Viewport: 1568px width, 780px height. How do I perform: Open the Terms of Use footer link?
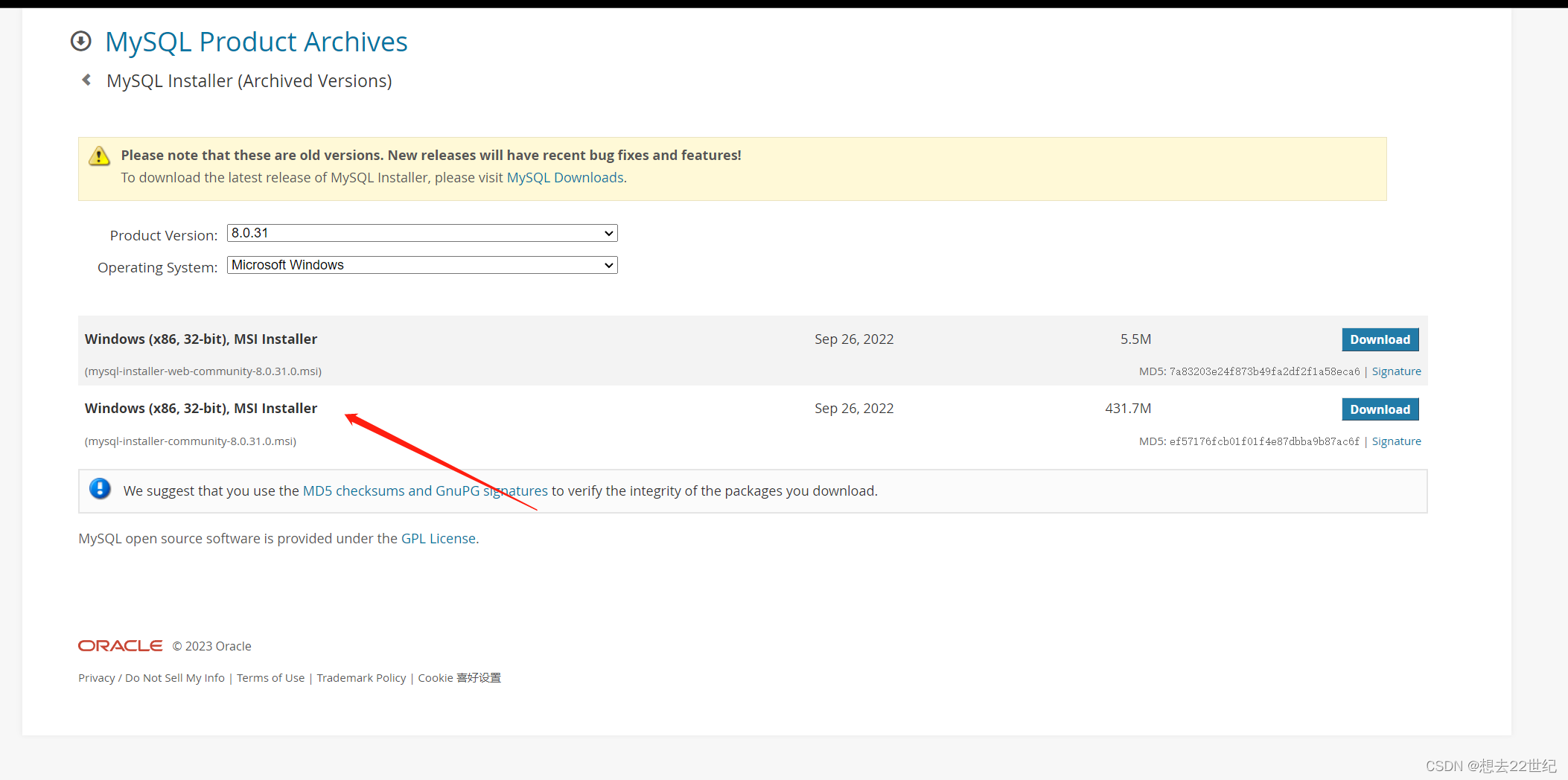(270, 677)
